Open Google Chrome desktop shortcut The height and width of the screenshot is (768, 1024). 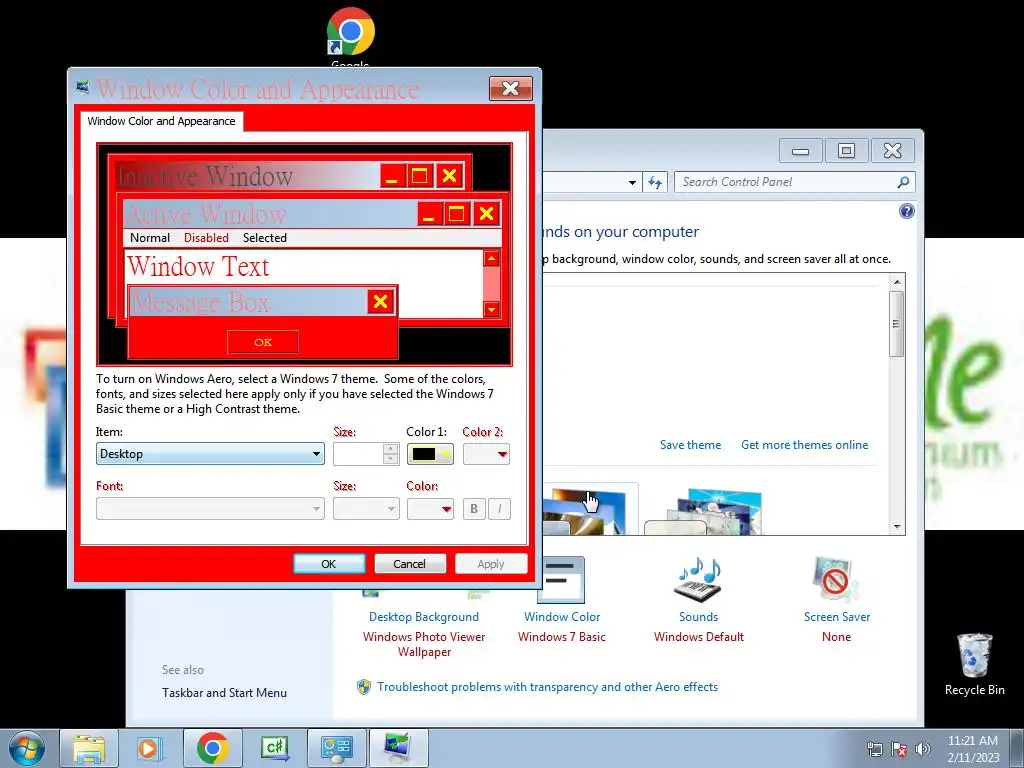point(351,31)
